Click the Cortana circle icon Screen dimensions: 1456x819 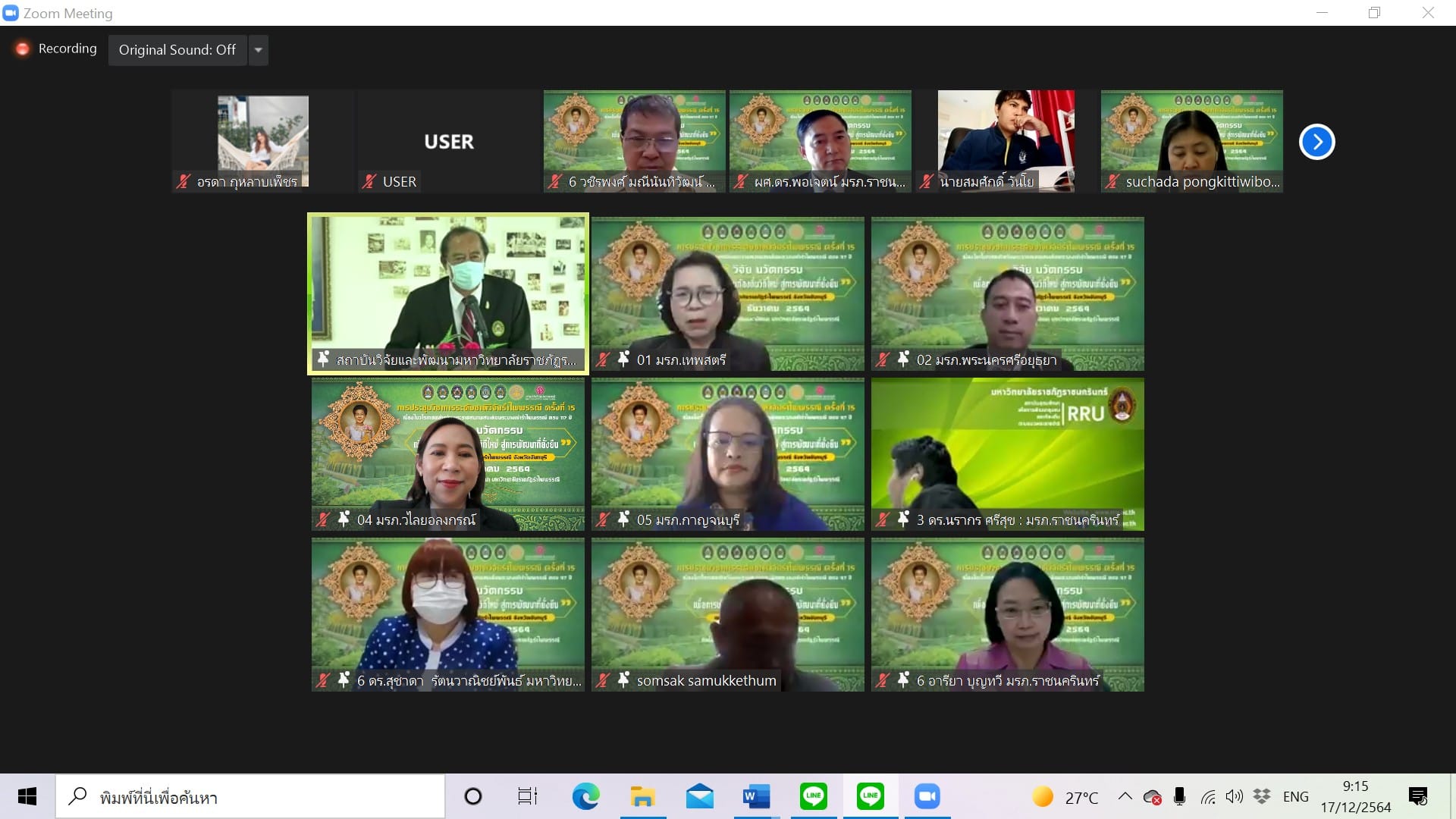click(472, 796)
